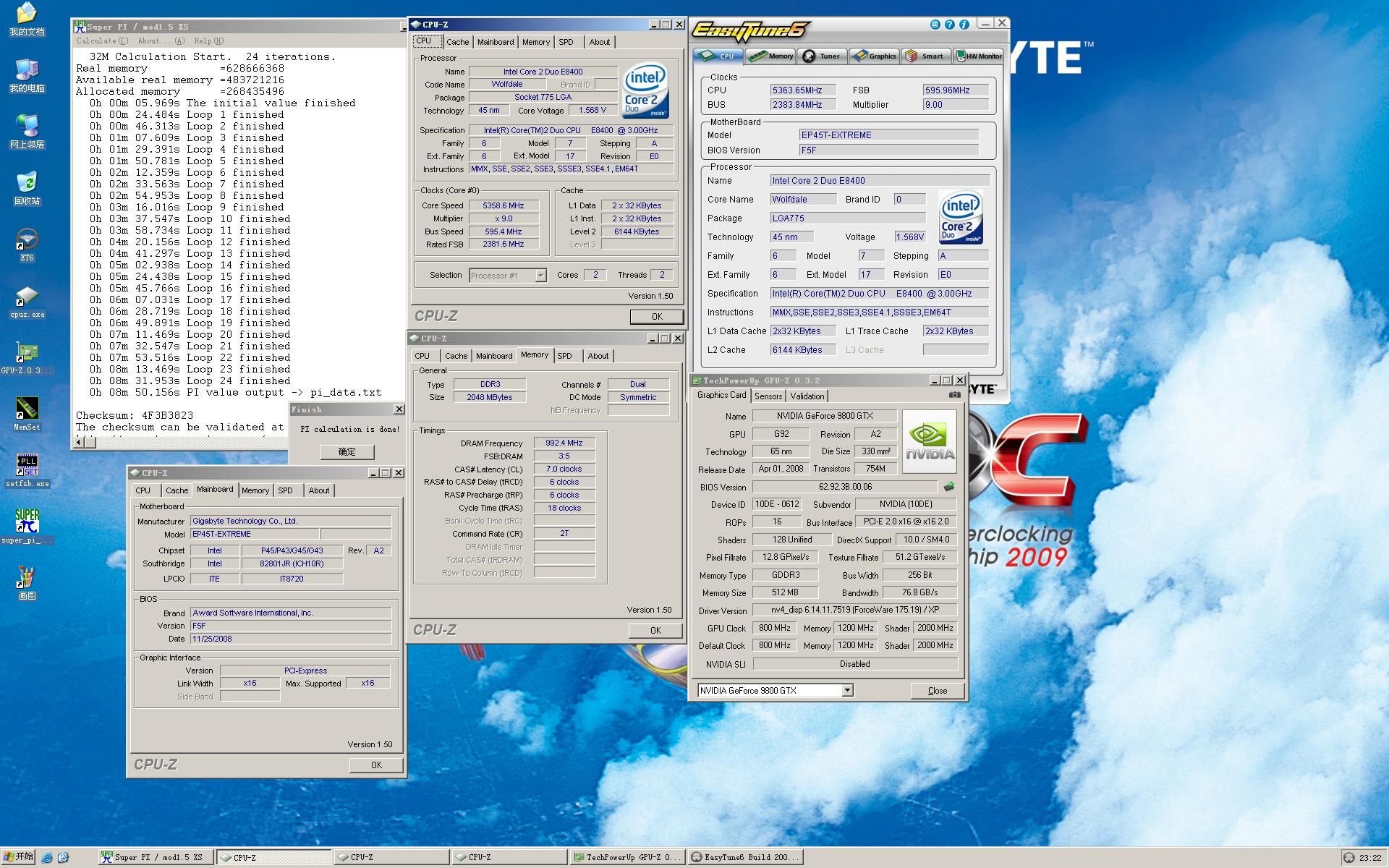Close the Finish dialog with X
This screenshot has height=868, width=1389.
pyautogui.click(x=399, y=409)
